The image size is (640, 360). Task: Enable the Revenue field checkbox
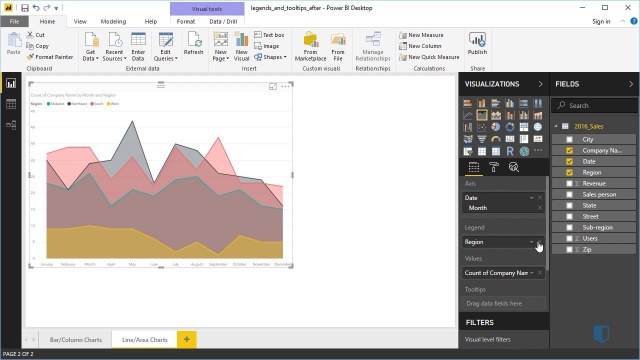(x=569, y=184)
